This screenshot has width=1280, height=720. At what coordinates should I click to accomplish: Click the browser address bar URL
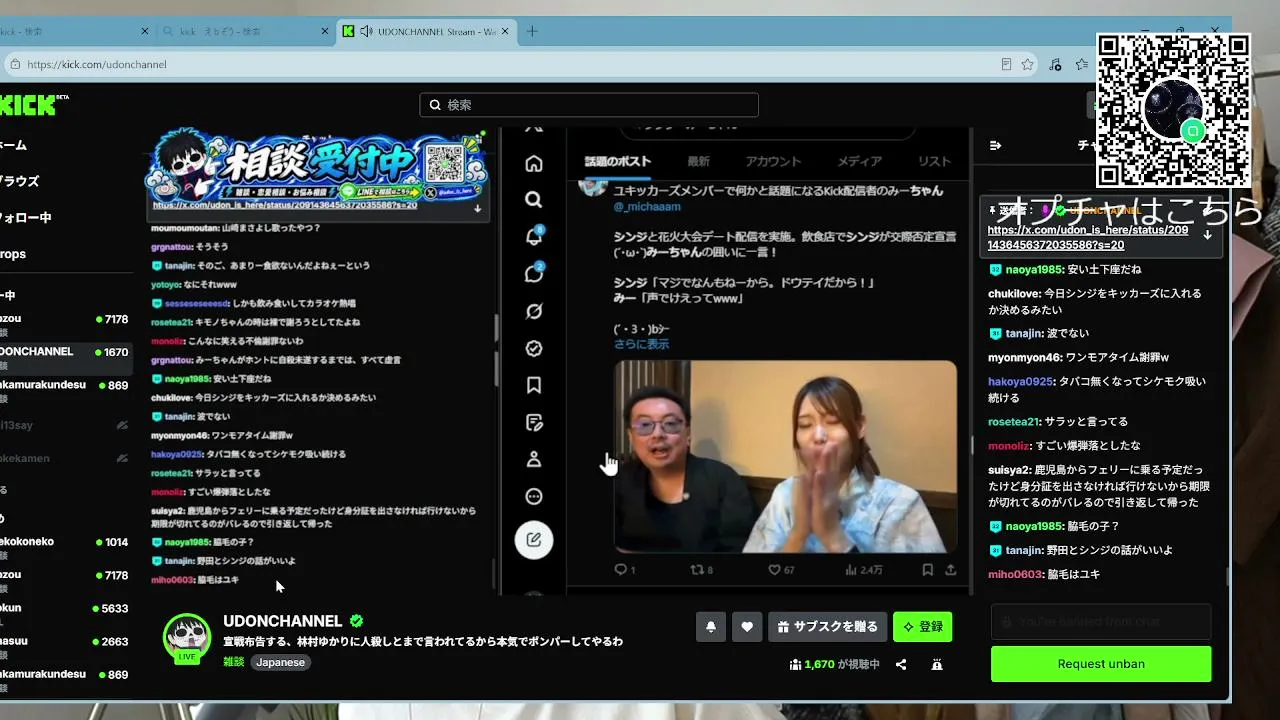tap(97, 64)
